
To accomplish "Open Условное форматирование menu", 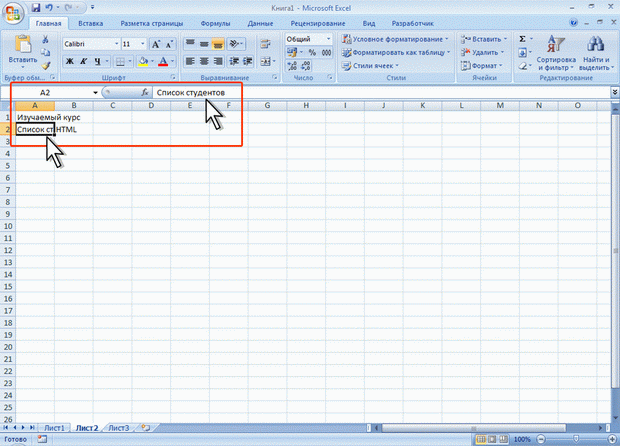I will (395, 39).
